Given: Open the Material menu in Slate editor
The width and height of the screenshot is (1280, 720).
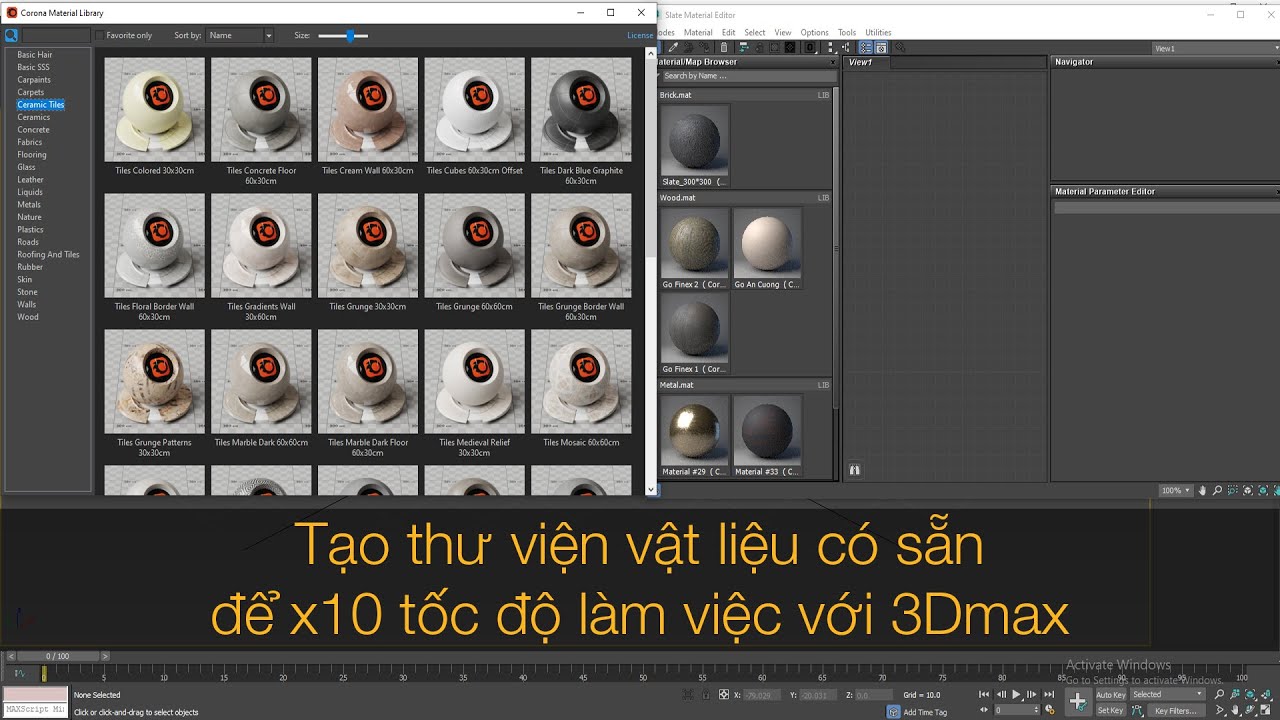Looking at the screenshot, I should click(698, 32).
